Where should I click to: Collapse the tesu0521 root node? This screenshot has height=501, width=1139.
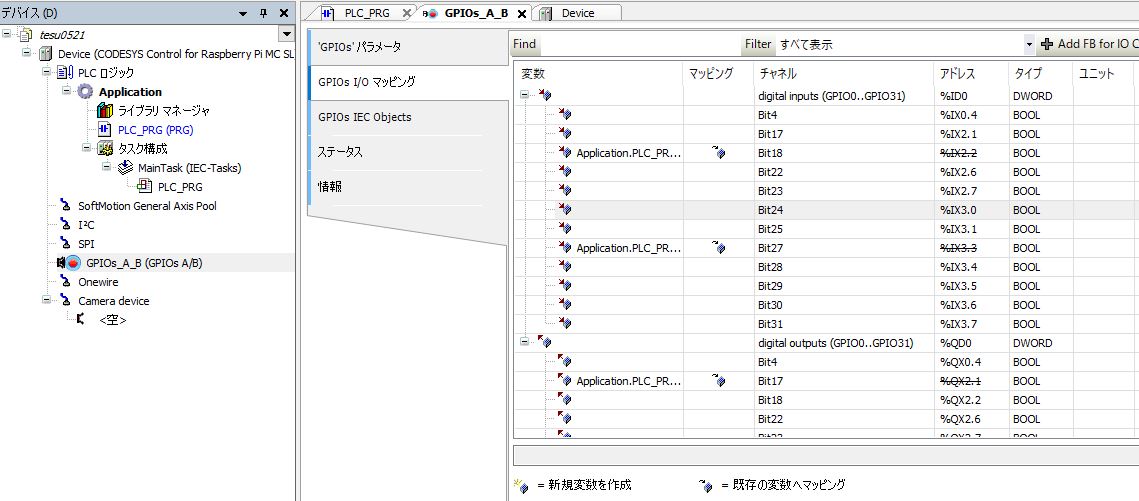click(x=7, y=35)
